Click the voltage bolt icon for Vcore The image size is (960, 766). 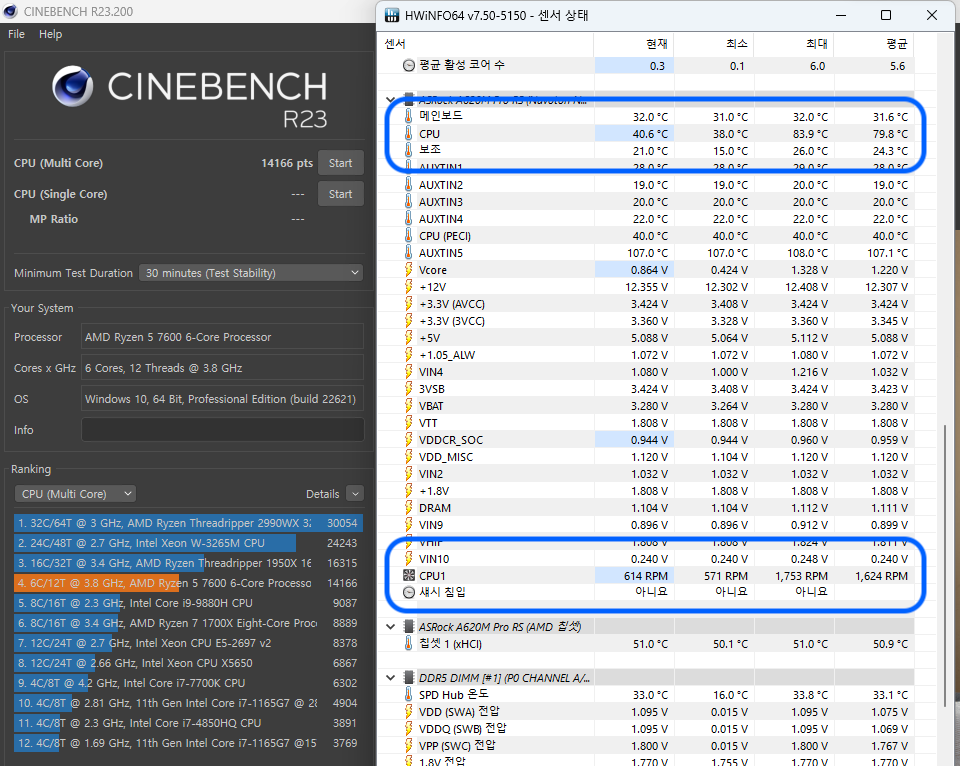pos(408,269)
